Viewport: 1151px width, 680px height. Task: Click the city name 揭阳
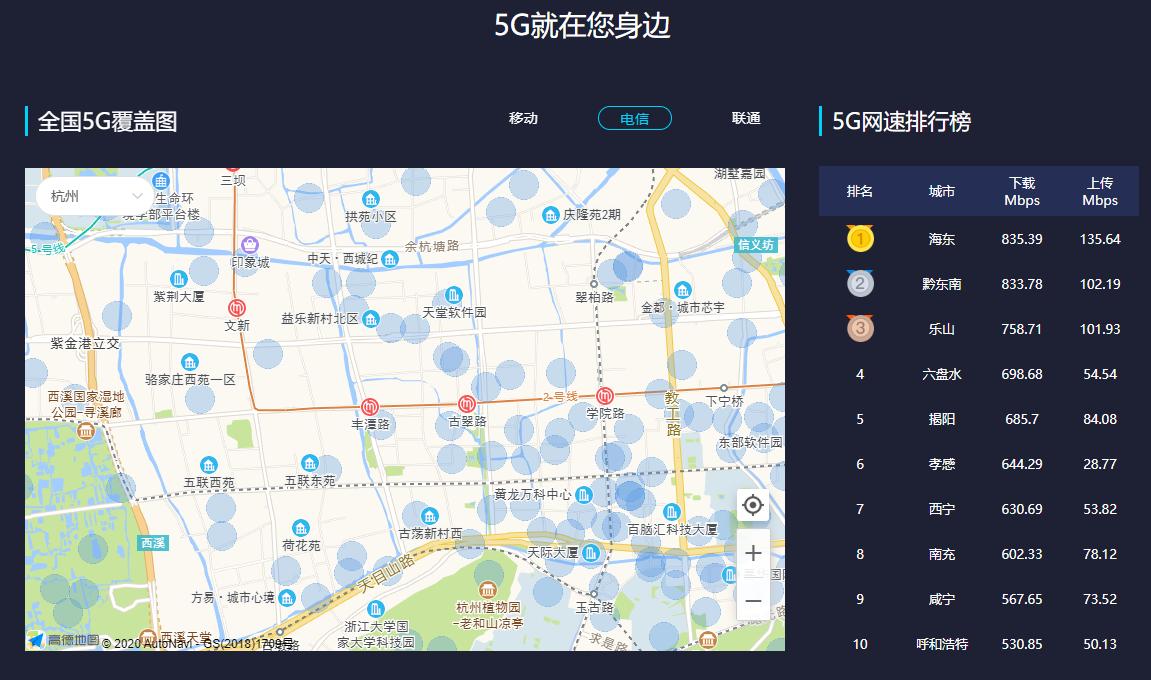942,419
